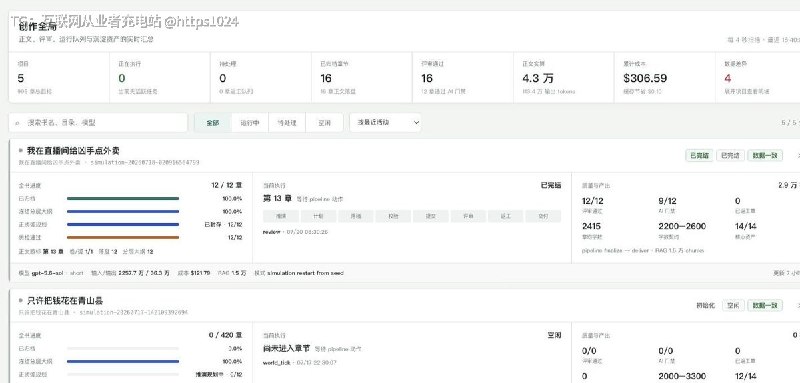The width and height of the screenshot is (800, 383).
Task: Click the 2415 chapter word value
Action: click(591, 226)
